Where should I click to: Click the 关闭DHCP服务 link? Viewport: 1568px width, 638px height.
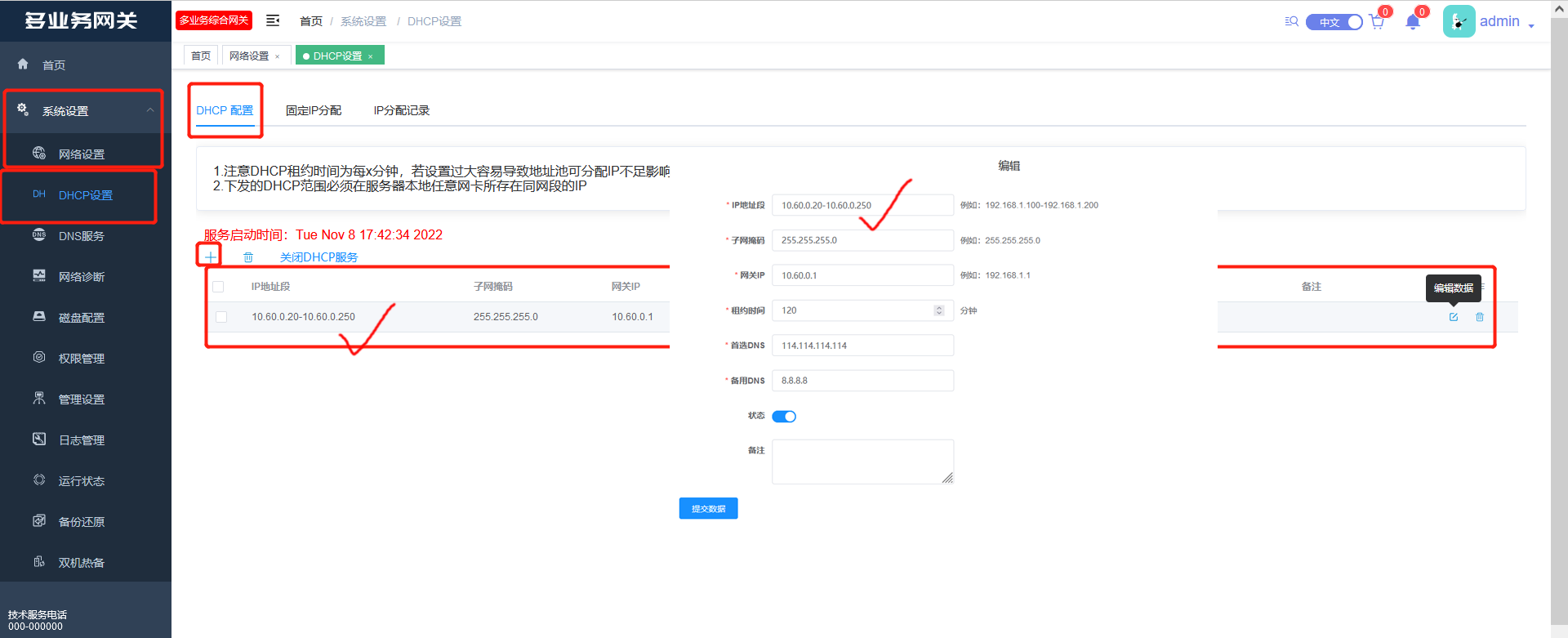click(x=318, y=257)
